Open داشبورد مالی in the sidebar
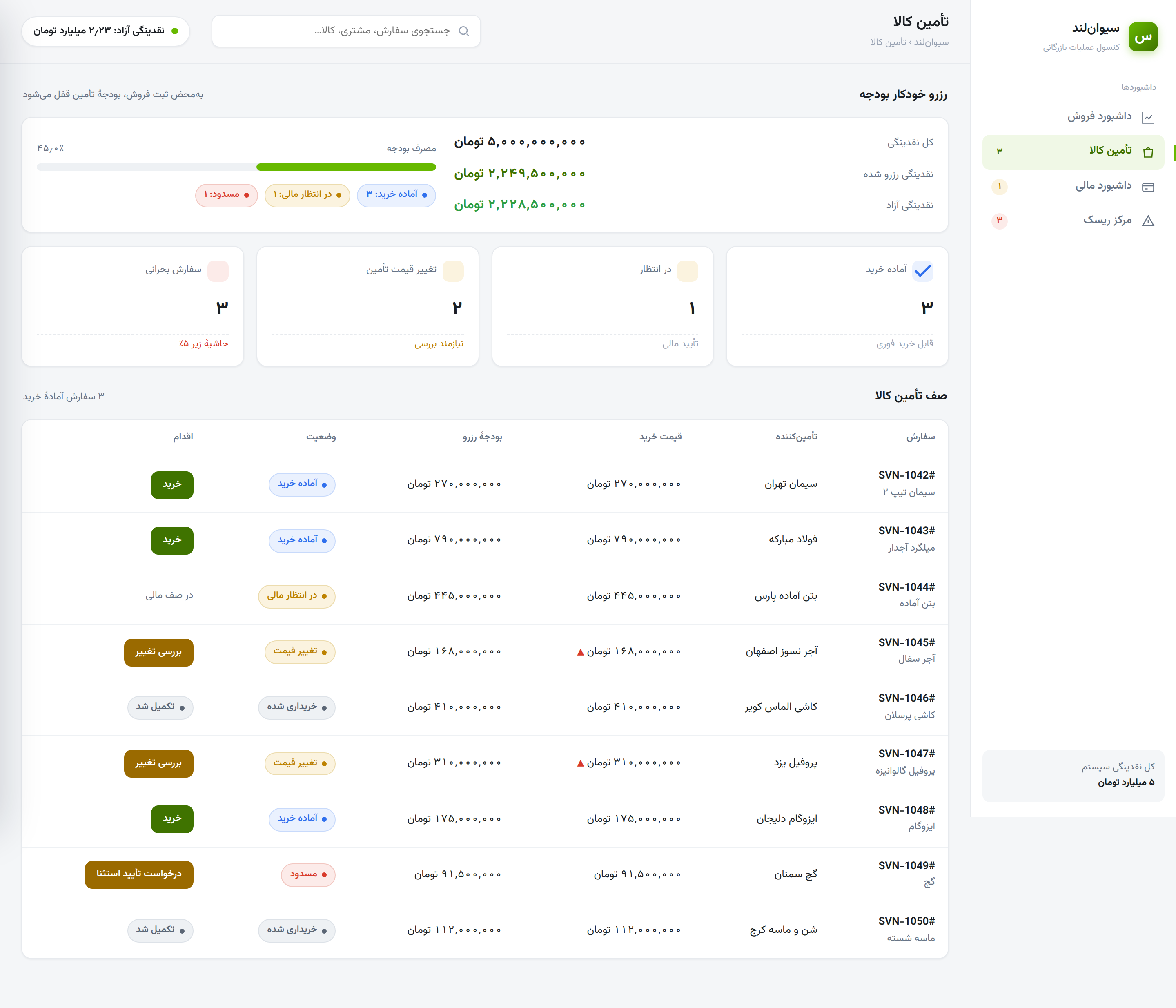Viewport: 1176px width, 1008px height. click(x=1073, y=186)
